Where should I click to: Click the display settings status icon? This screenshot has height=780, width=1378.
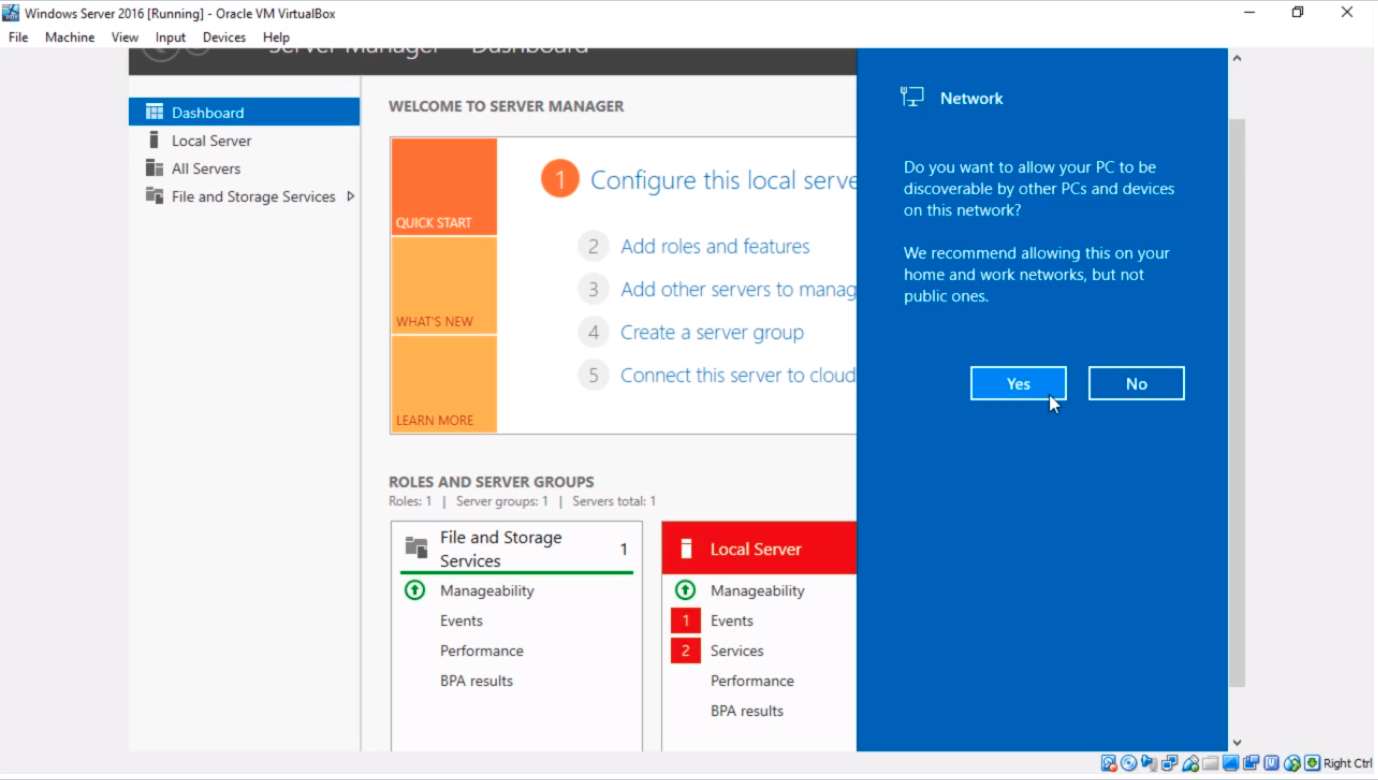[1230, 763]
